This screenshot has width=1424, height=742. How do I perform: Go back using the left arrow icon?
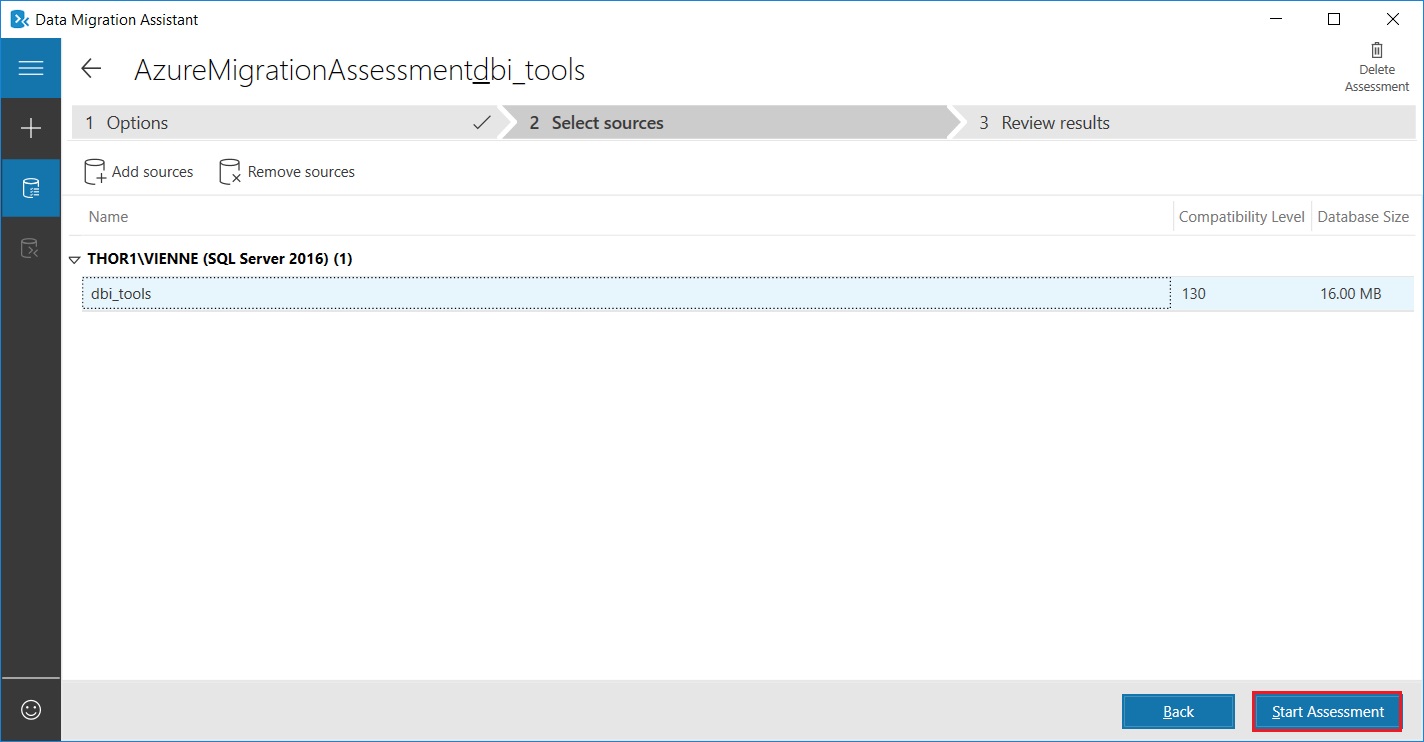pos(91,68)
